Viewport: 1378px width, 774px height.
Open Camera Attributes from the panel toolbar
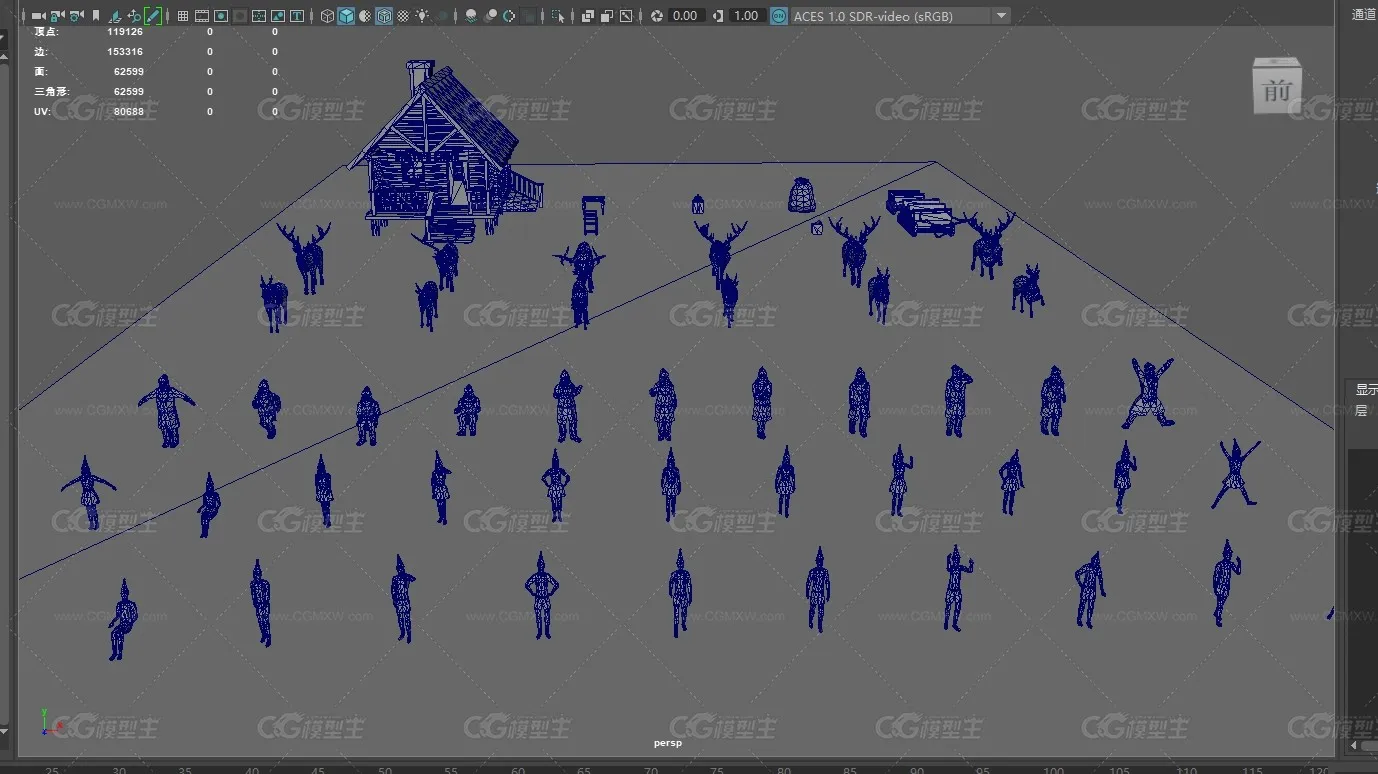pos(76,16)
